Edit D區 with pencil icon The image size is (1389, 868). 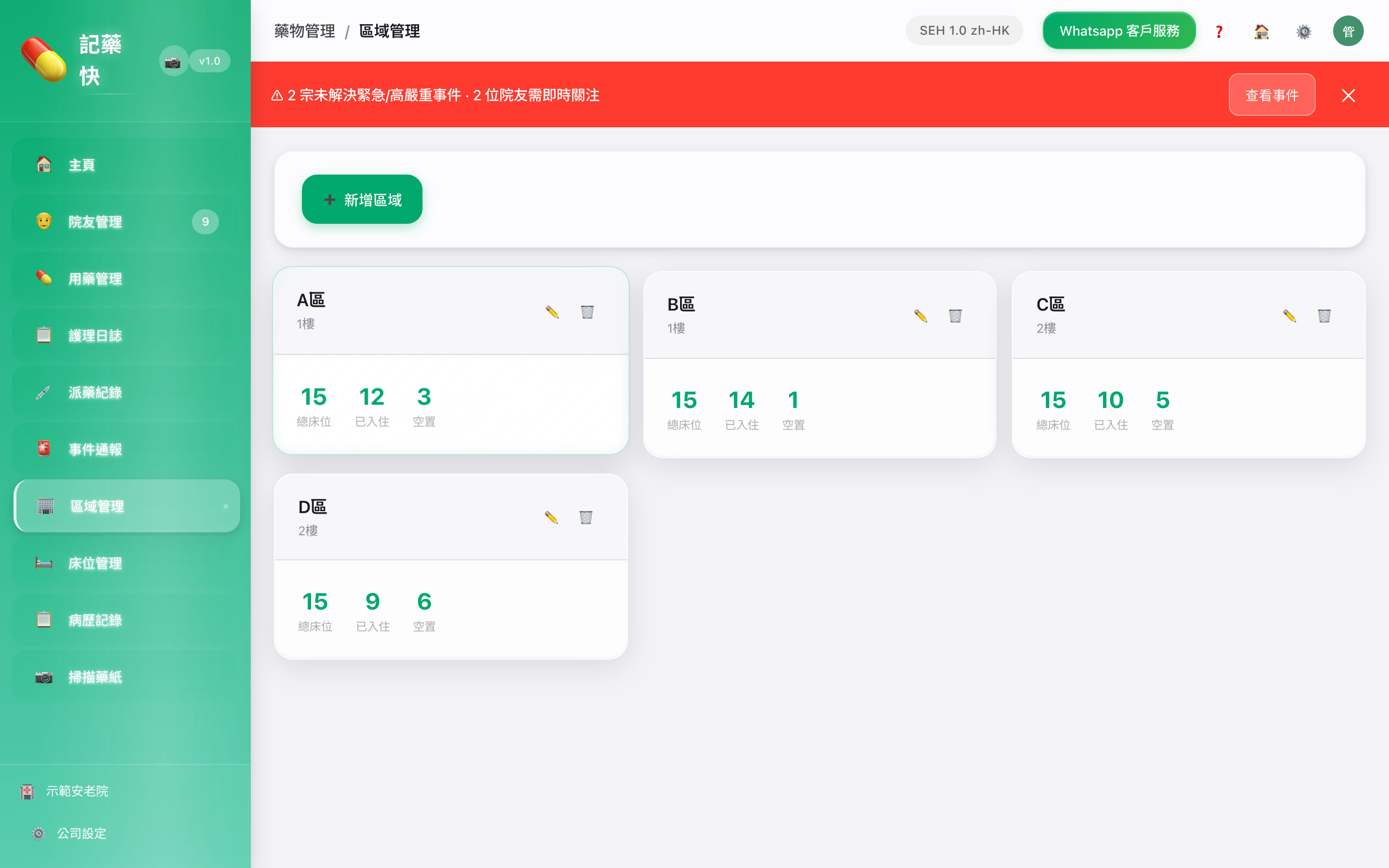551,517
